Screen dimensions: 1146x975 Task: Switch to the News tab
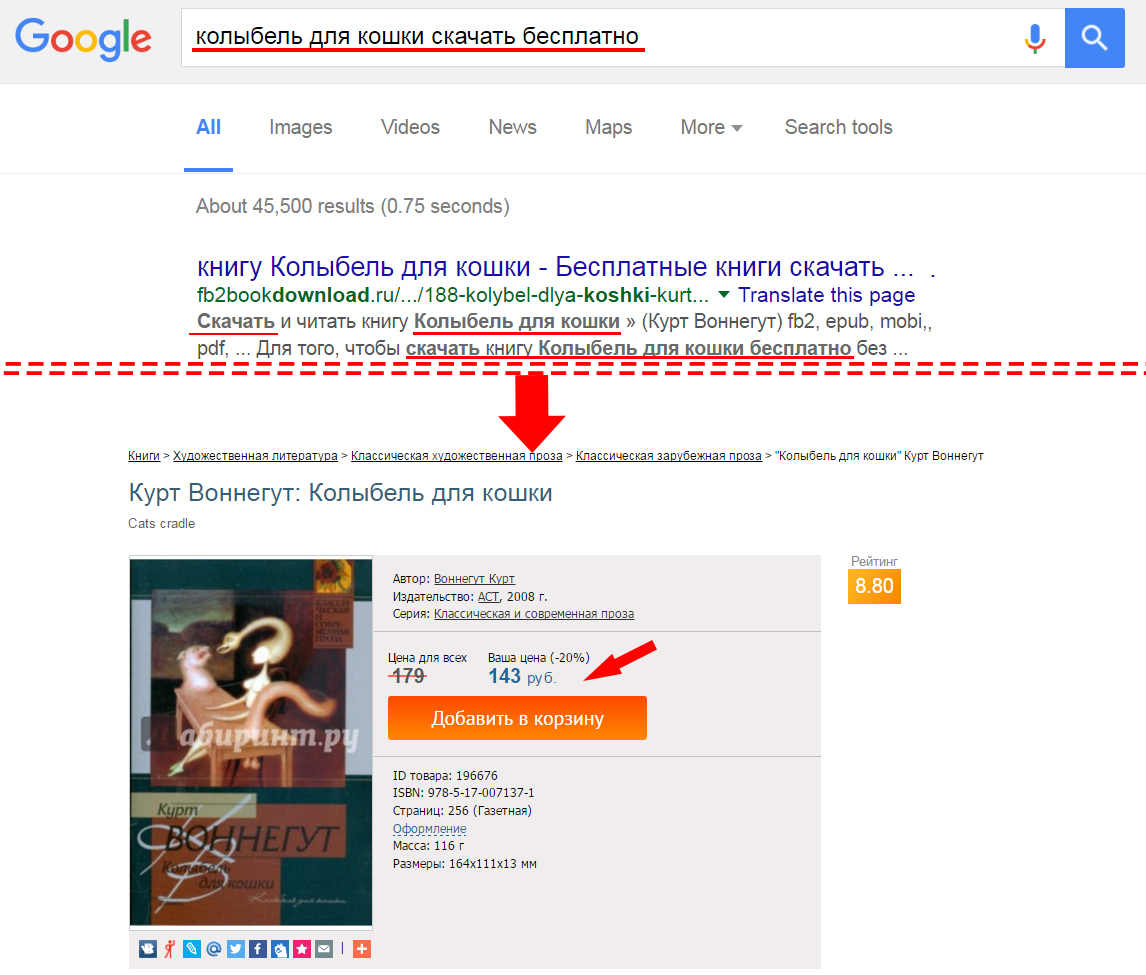pyautogui.click(x=512, y=127)
